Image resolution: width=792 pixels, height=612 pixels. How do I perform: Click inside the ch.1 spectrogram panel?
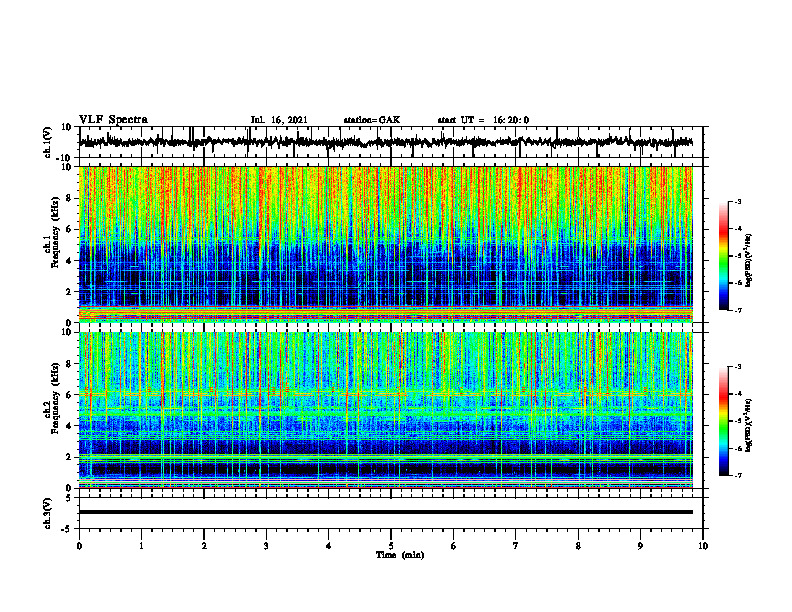point(386,244)
